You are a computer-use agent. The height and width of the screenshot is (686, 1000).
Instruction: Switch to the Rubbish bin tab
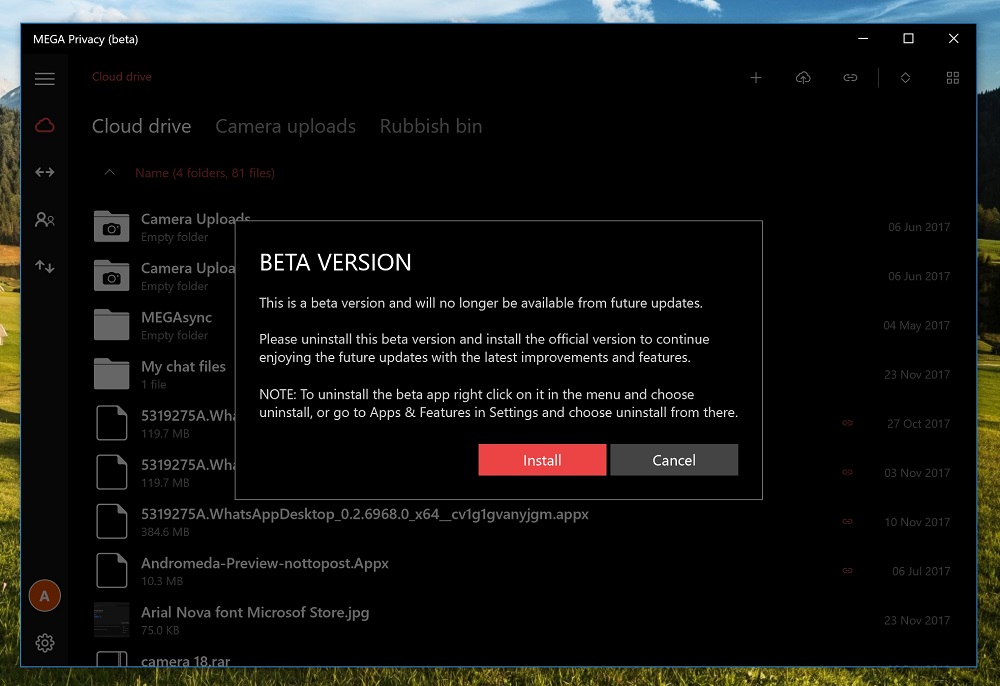(x=431, y=126)
